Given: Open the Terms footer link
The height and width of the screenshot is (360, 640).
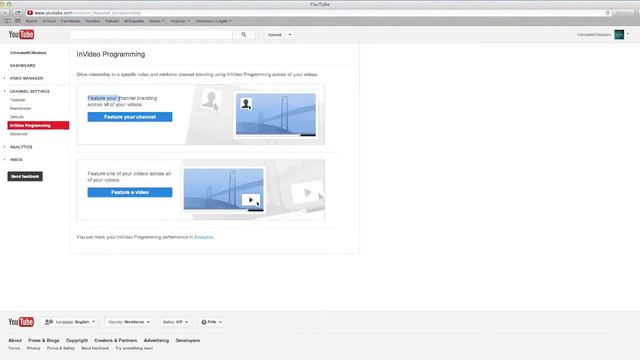Looking at the screenshot, I should click(x=14, y=348).
